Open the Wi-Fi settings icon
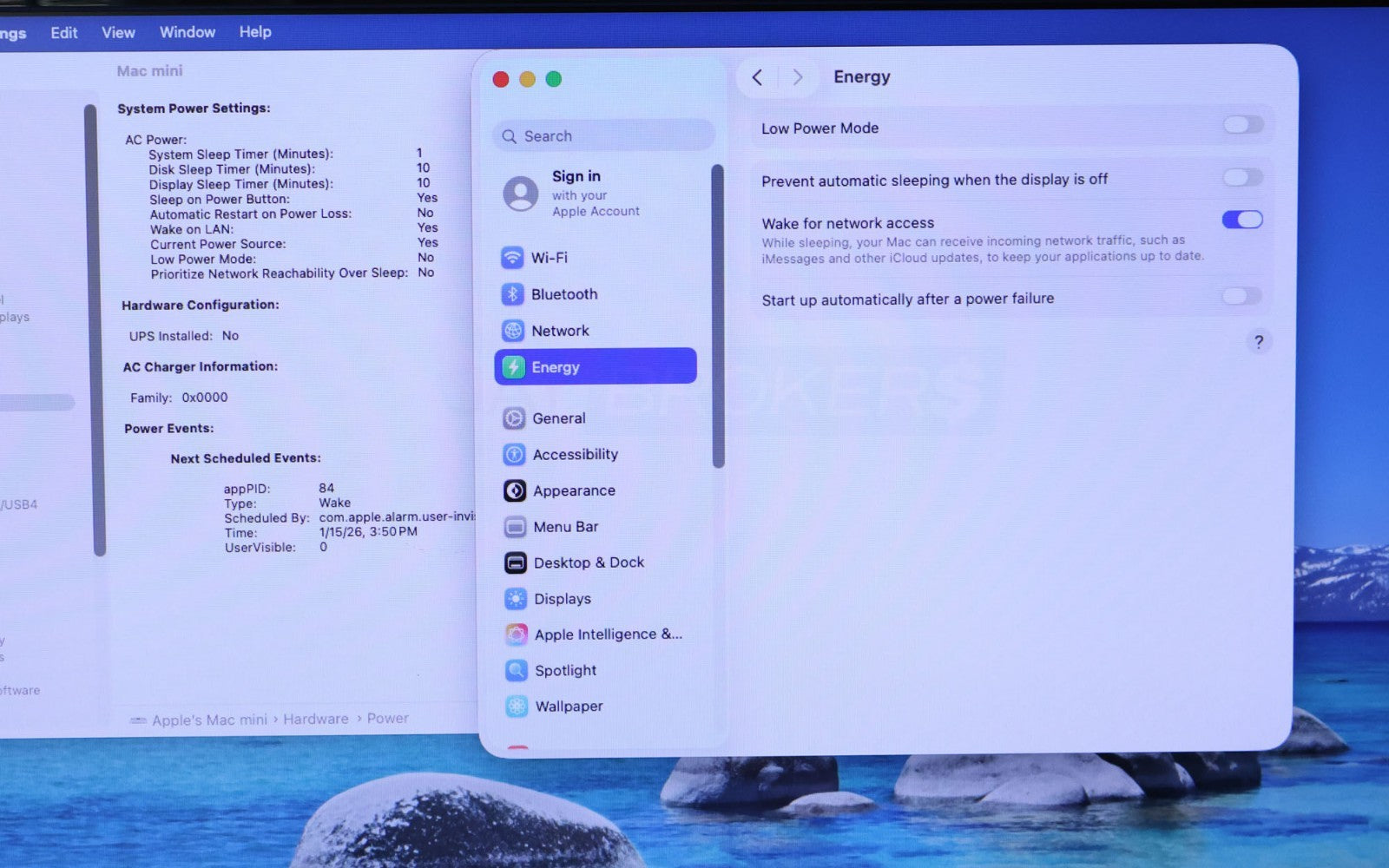The width and height of the screenshot is (1389, 868). tap(512, 258)
